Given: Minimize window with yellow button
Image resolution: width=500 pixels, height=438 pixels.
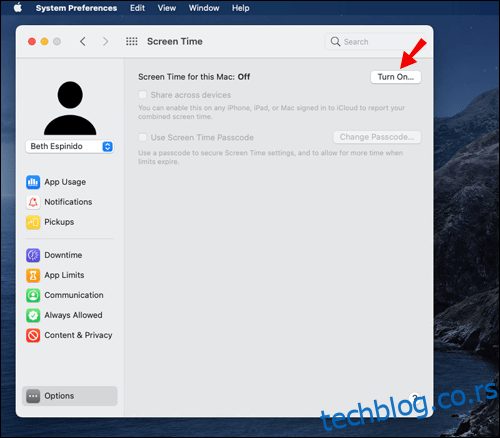Looking at the screenshot, I should point(44,41).
